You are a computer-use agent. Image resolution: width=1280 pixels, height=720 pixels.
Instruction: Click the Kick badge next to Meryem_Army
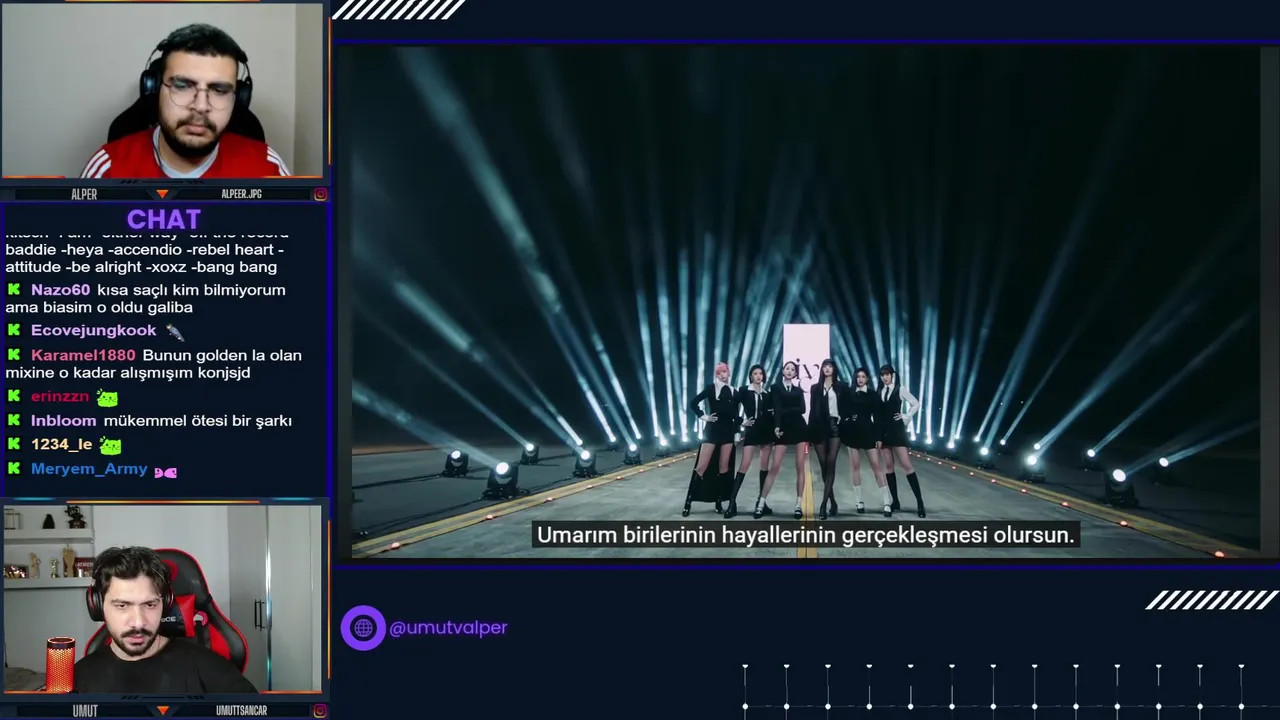point(14,469)
